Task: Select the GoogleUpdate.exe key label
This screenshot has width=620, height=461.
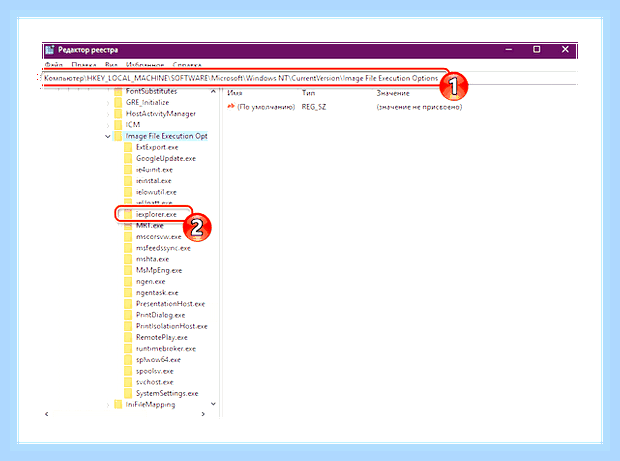Action: [166, 159]
